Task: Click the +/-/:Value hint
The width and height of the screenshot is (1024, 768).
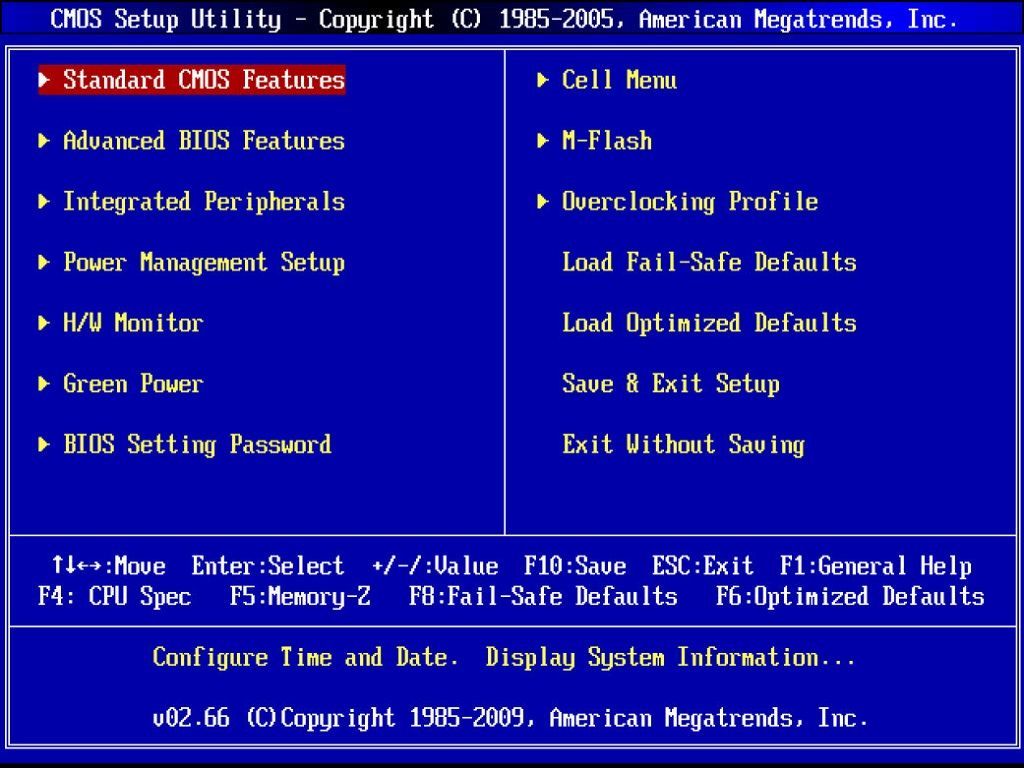Action: 435,566
